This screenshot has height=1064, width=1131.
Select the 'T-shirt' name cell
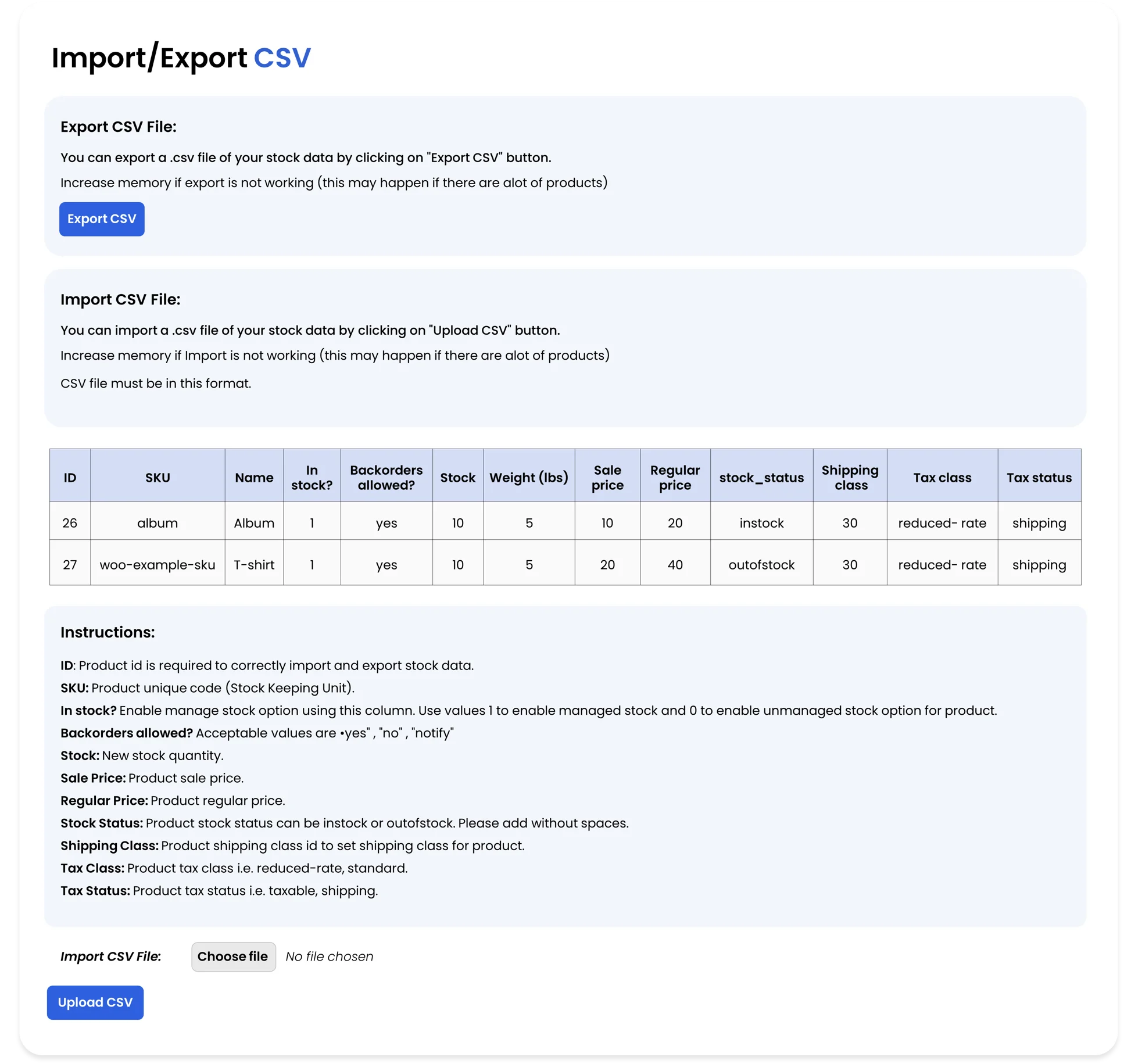point(254,565)
